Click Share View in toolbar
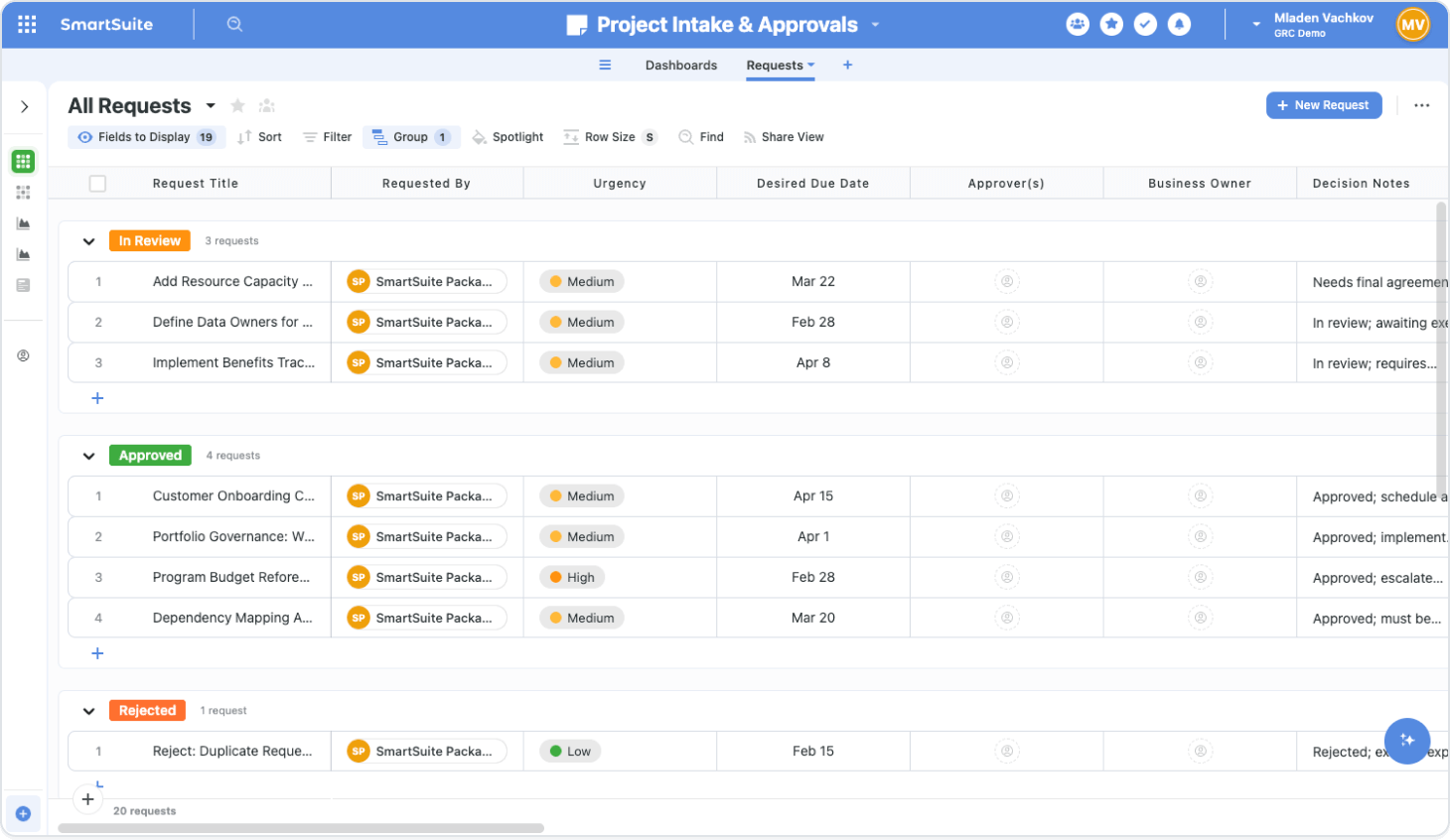This screenshot has width=1450, height=840. click(x=784, y=137)
